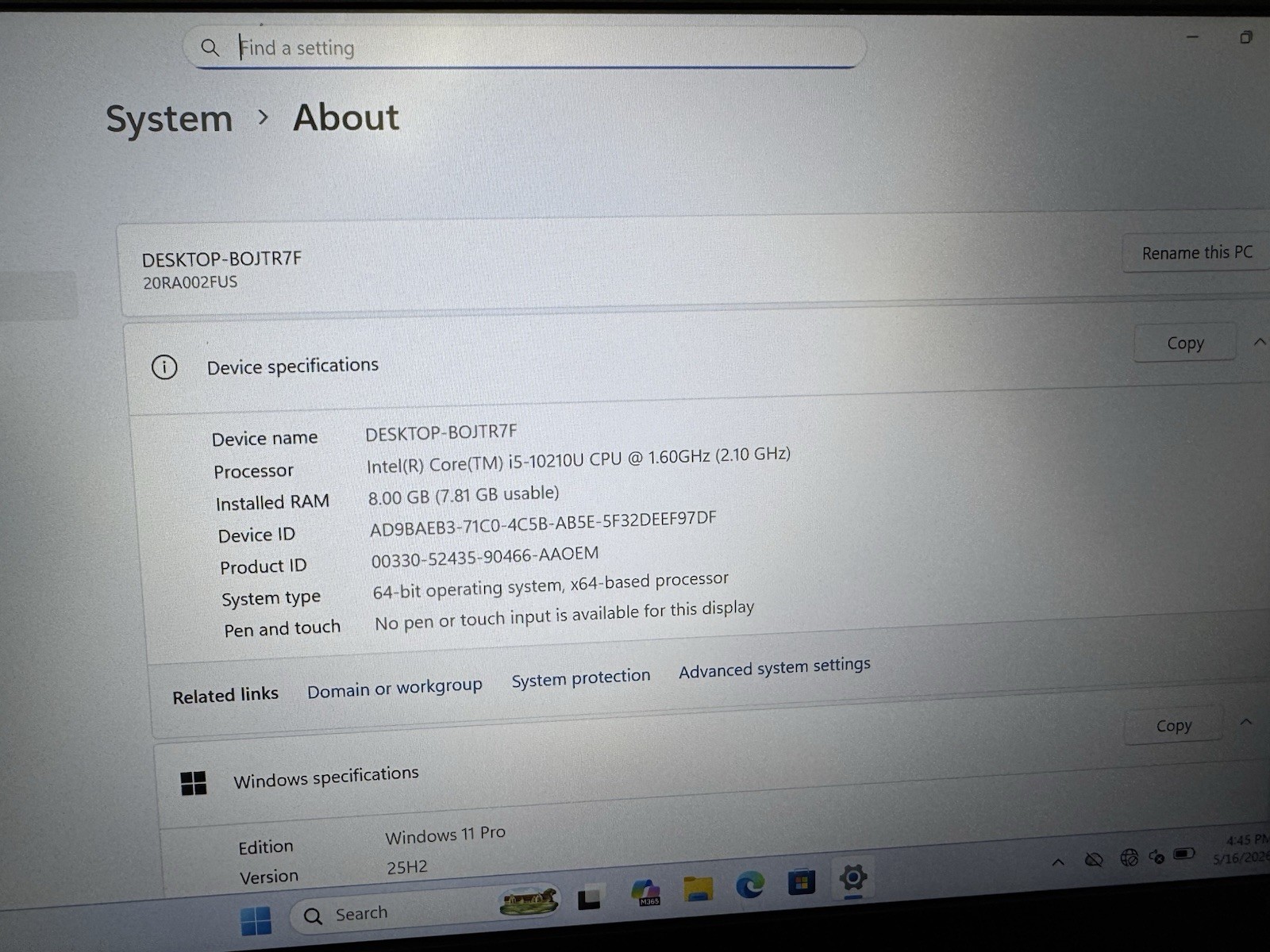Launch Microsoft 365 Copilot app
The image size is (1270, 952).
(x=646, y=892)
